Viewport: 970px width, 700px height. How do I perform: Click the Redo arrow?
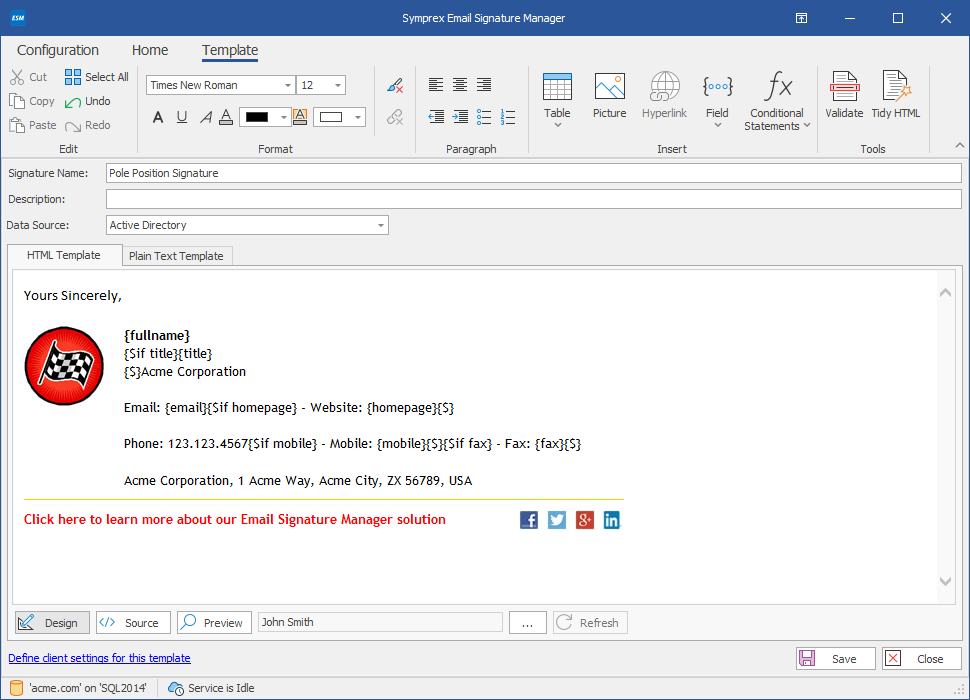(73, 126)
